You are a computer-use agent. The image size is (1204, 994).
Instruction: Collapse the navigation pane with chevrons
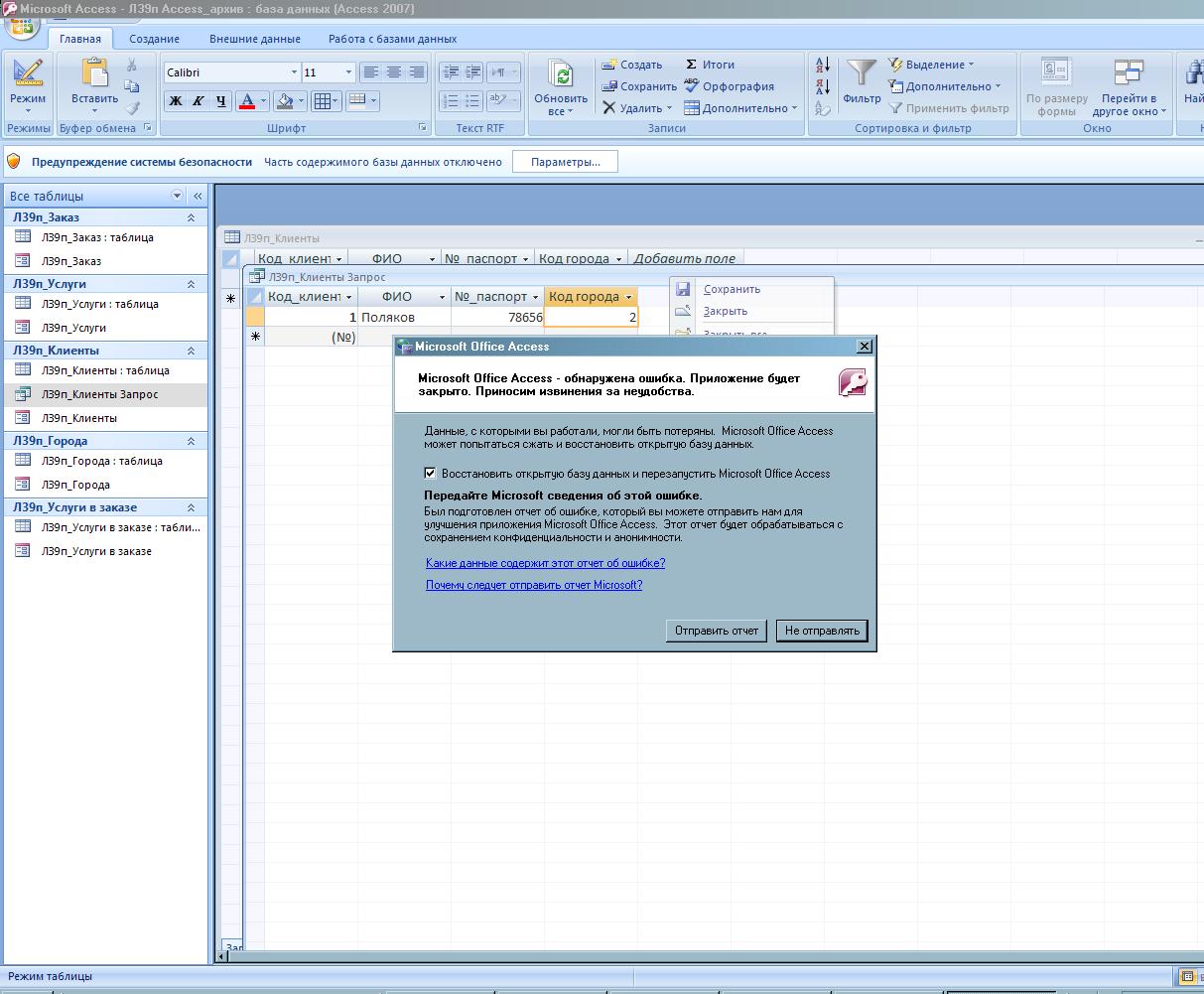click(x=198, y=196)
